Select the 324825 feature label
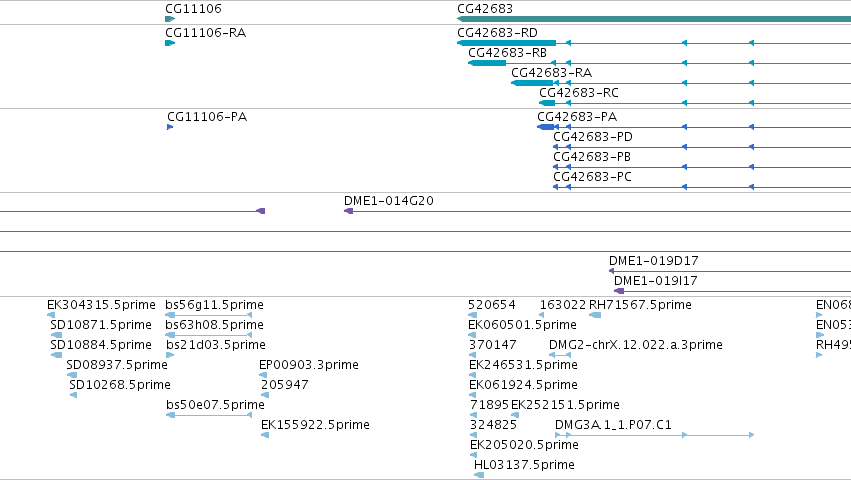 [x=493, y=425]
